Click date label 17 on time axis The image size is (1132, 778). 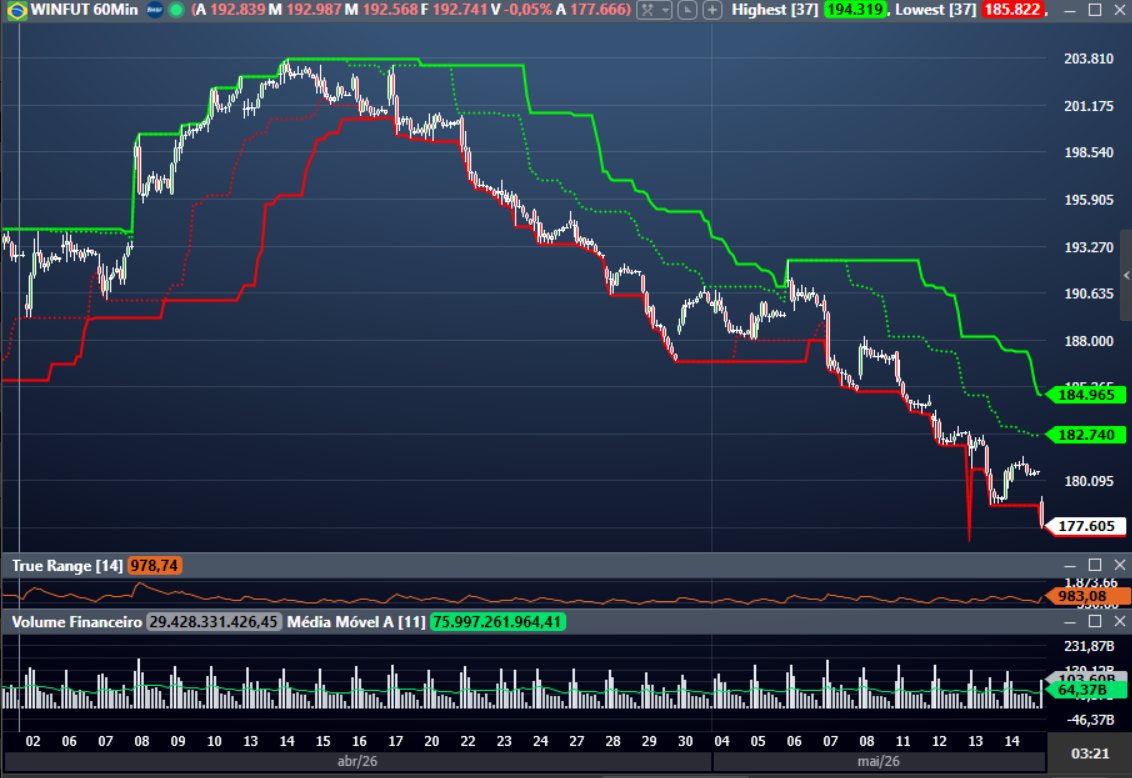pos(395,741)
